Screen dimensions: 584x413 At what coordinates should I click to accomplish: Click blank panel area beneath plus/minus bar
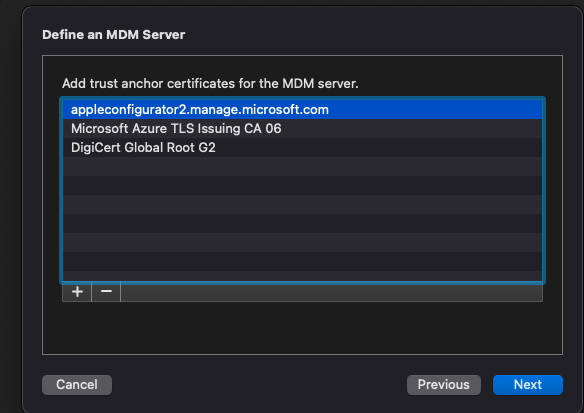click(x=302, y=328)
